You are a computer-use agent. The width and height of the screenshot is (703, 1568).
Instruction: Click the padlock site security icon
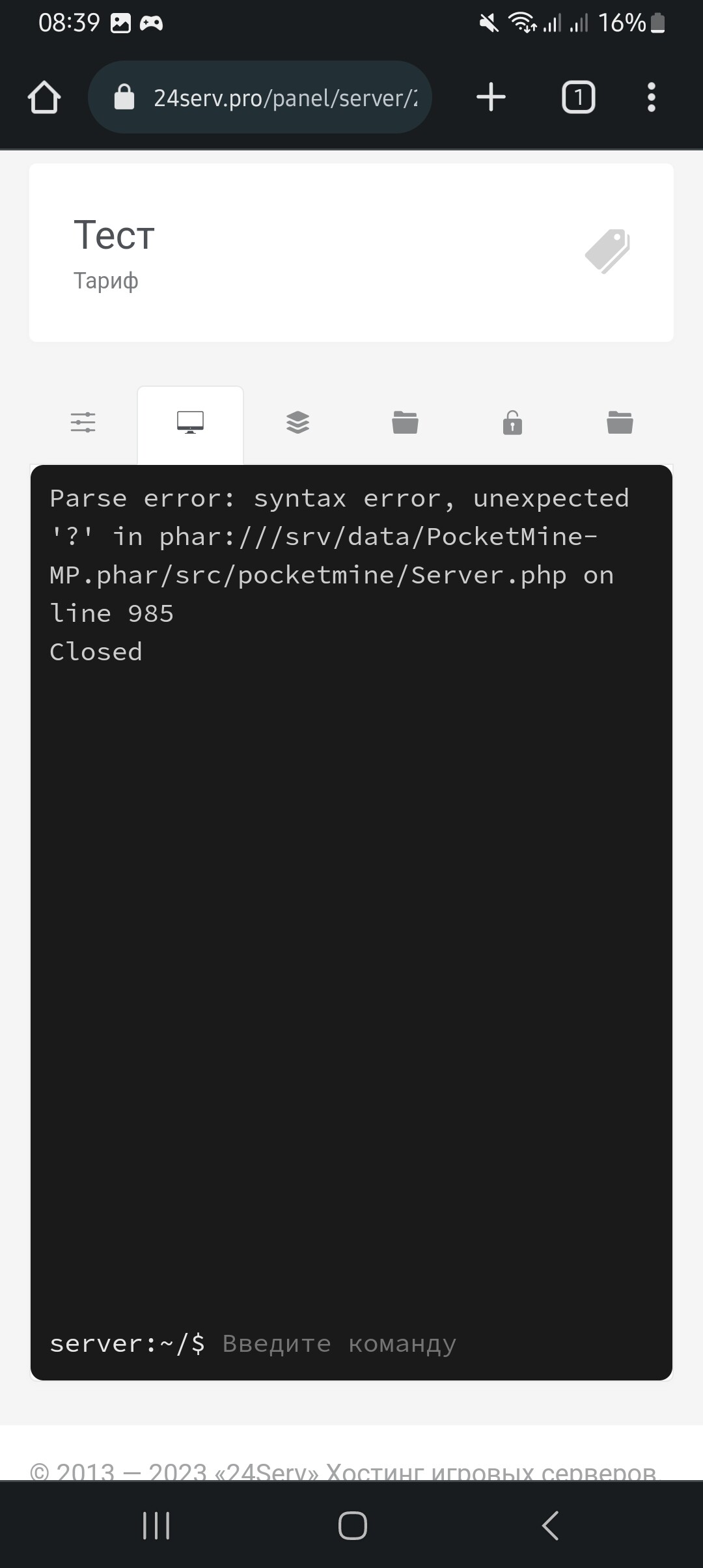(x=124, y=98)
